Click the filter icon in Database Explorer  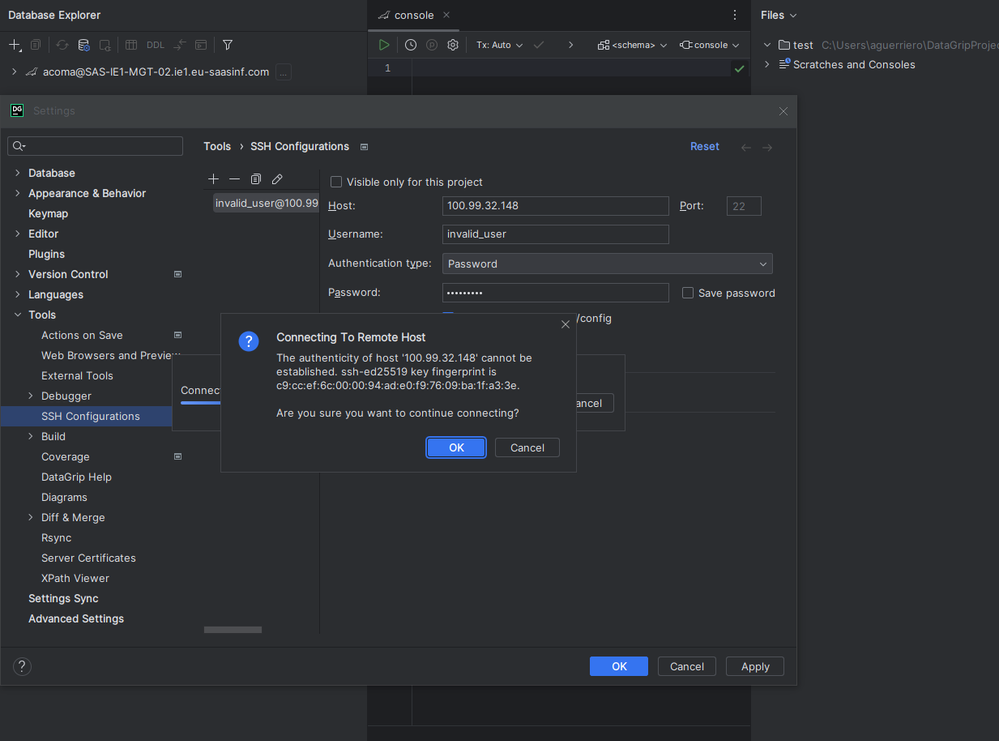click(227, 45)
